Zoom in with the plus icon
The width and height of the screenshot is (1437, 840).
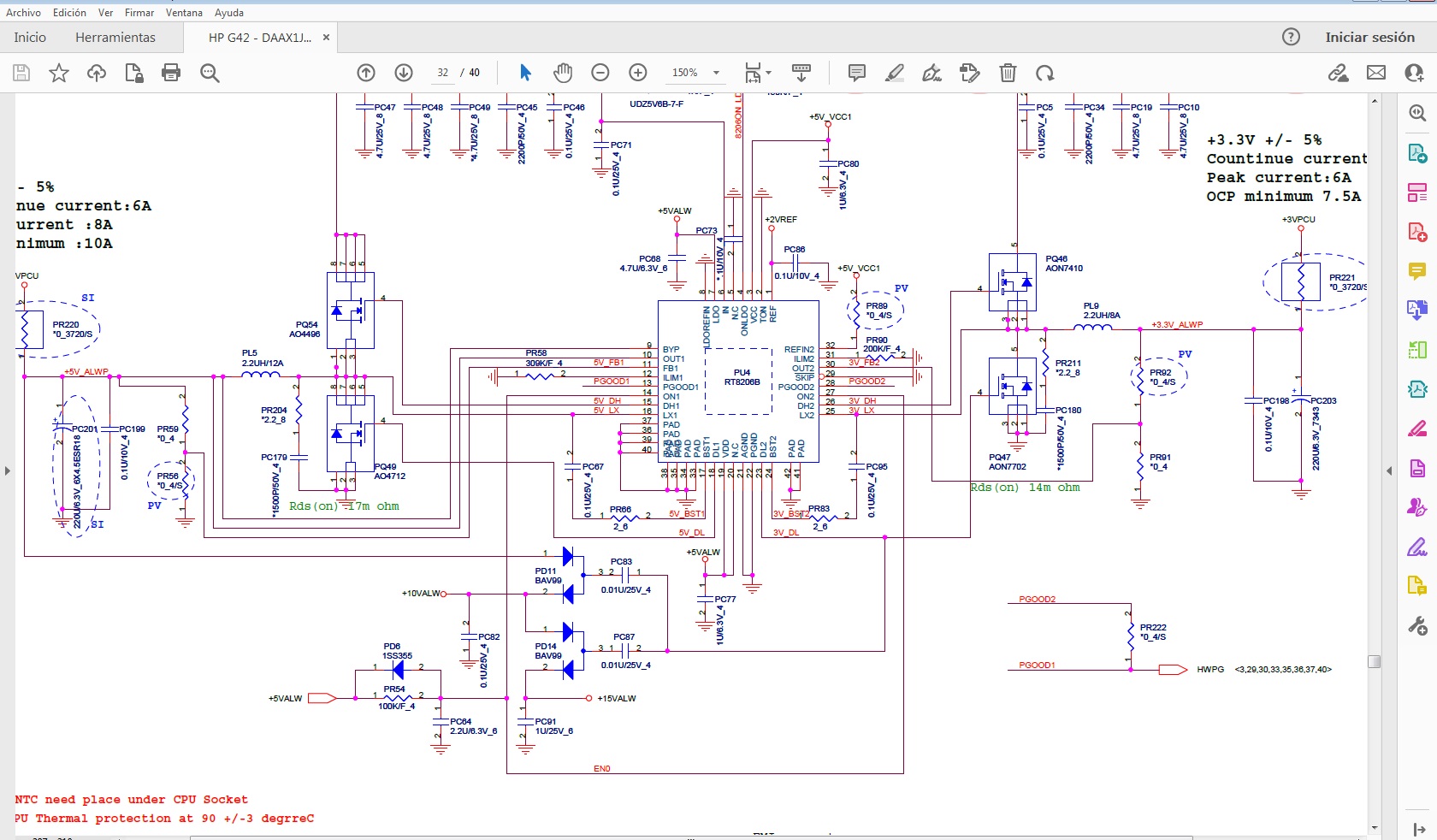[638, 73]
